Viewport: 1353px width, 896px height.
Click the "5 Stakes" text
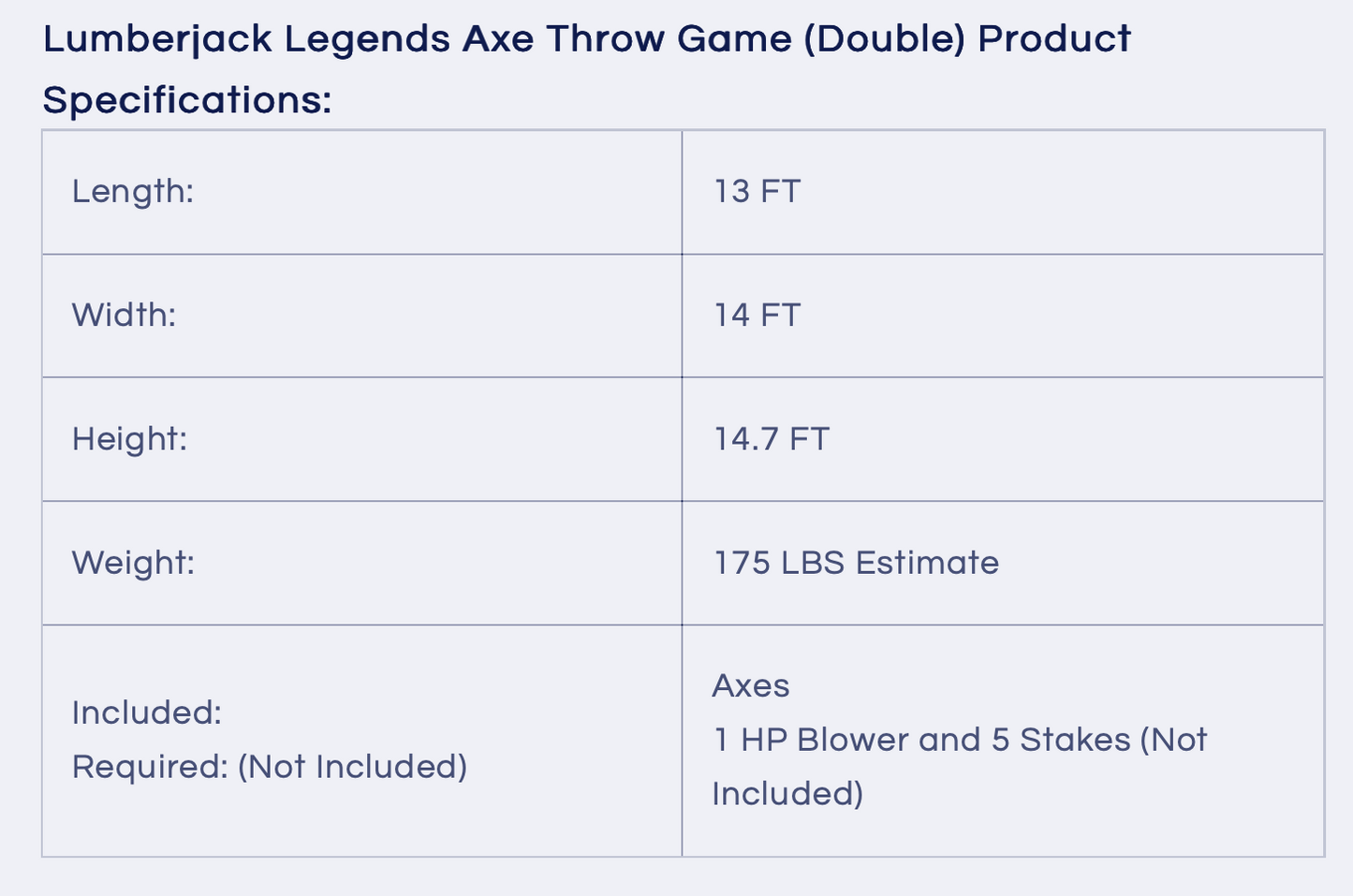pyautogui.click(x=1061, y=741)
